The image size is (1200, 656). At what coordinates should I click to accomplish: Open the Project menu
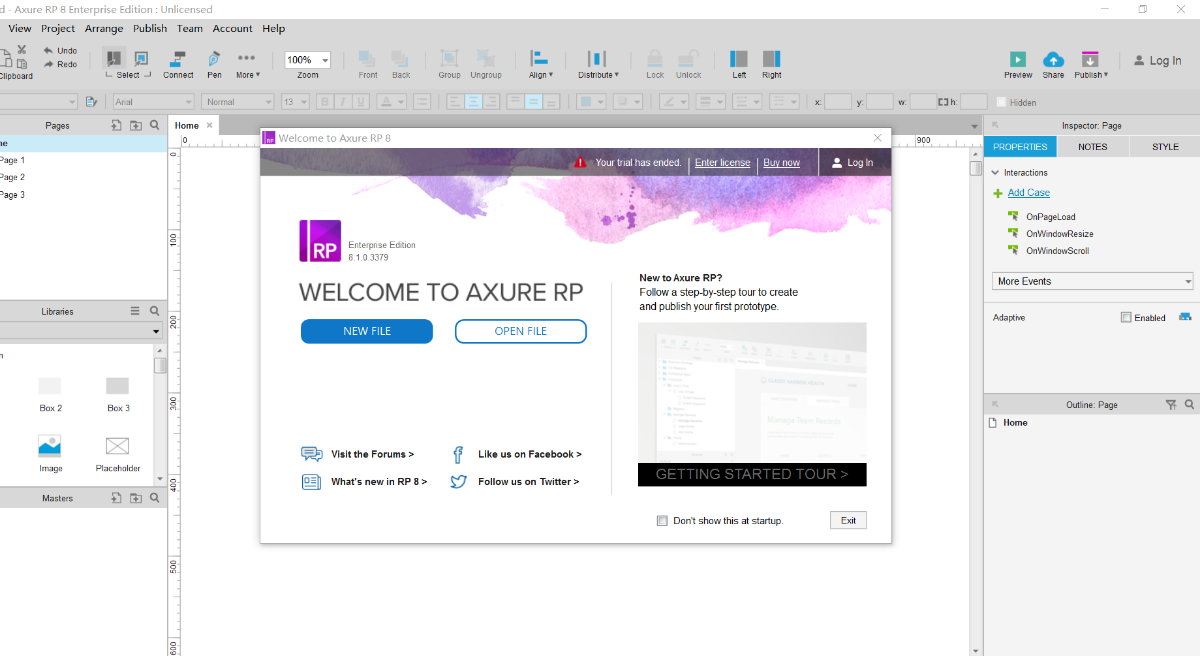coord(58,29)
